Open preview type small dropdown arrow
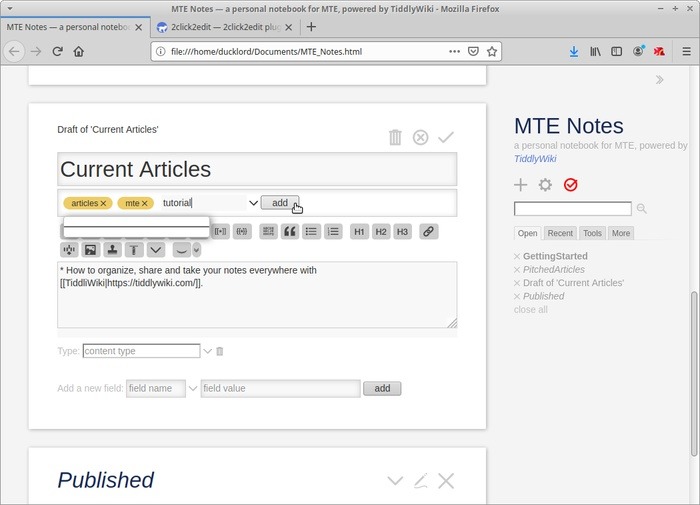This screenshot has width=700, height=505. [196, 250]
